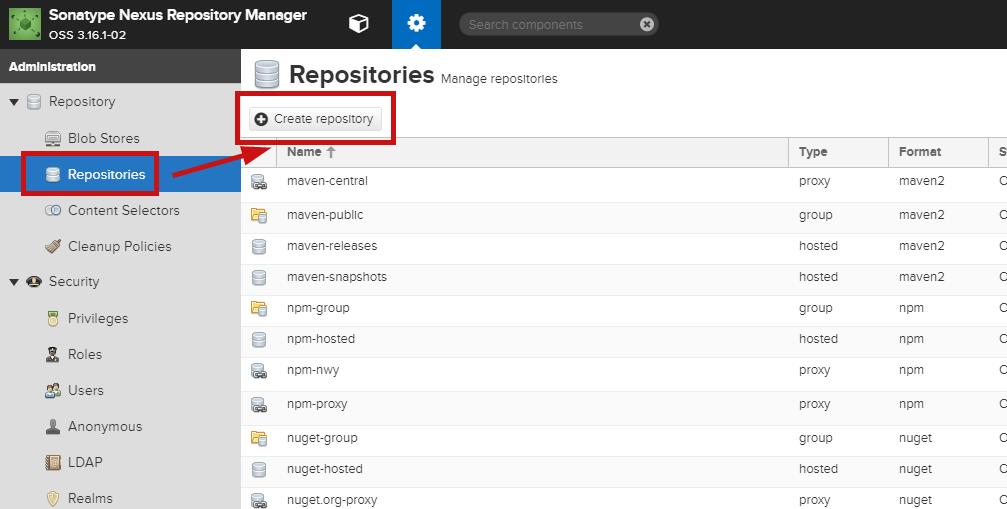Click the Security officer icon

[x=33, y=282]
